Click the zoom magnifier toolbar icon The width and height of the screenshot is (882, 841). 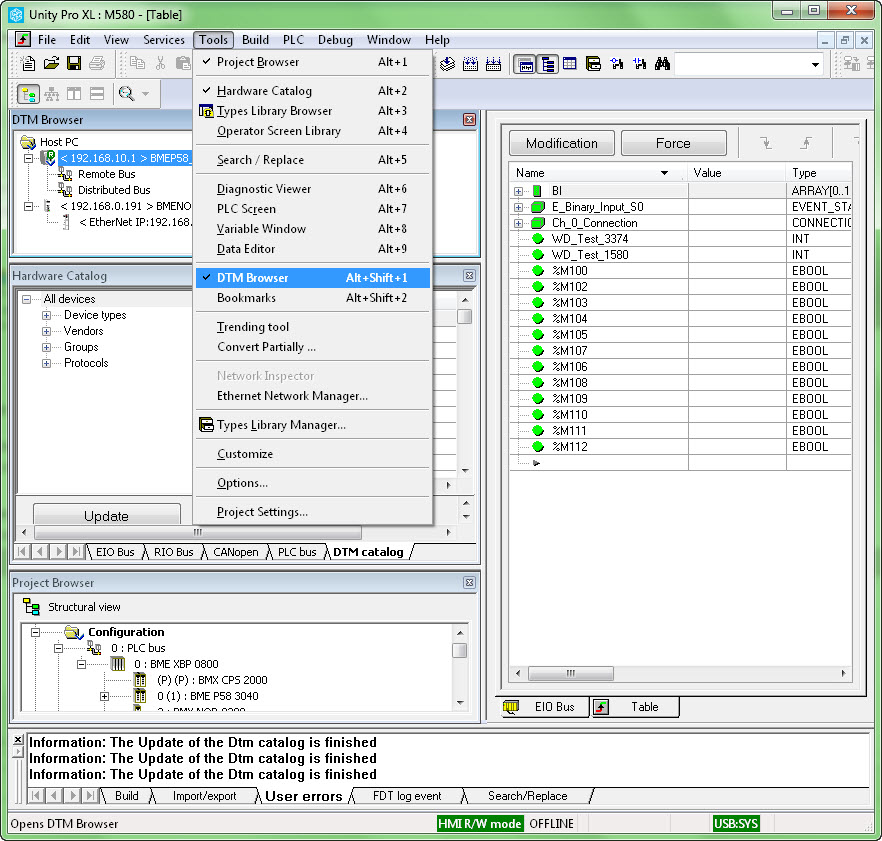pyautogui.click(x=126, y=94)
